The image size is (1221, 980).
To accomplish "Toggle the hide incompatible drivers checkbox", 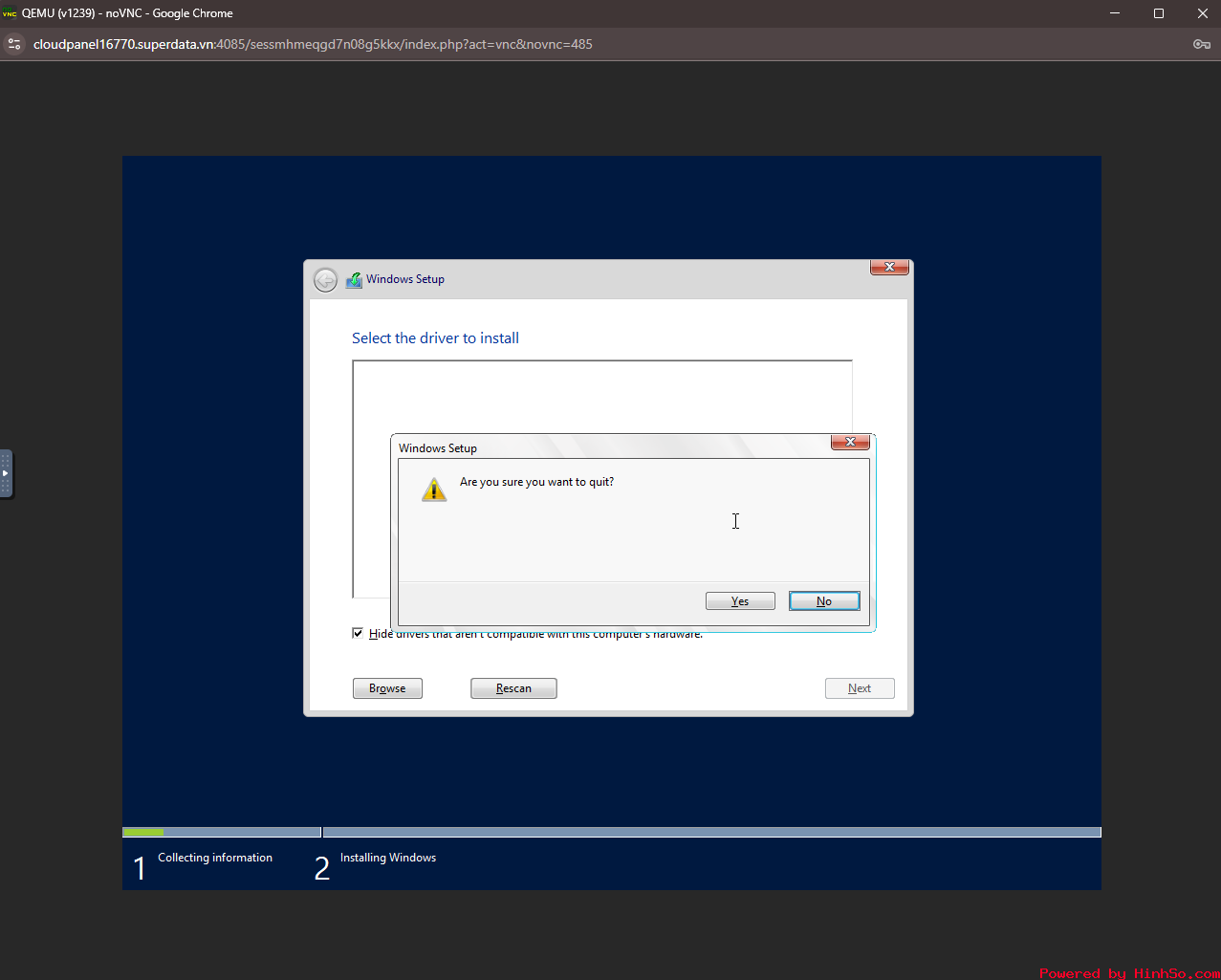I will click(x=358, y=633).
